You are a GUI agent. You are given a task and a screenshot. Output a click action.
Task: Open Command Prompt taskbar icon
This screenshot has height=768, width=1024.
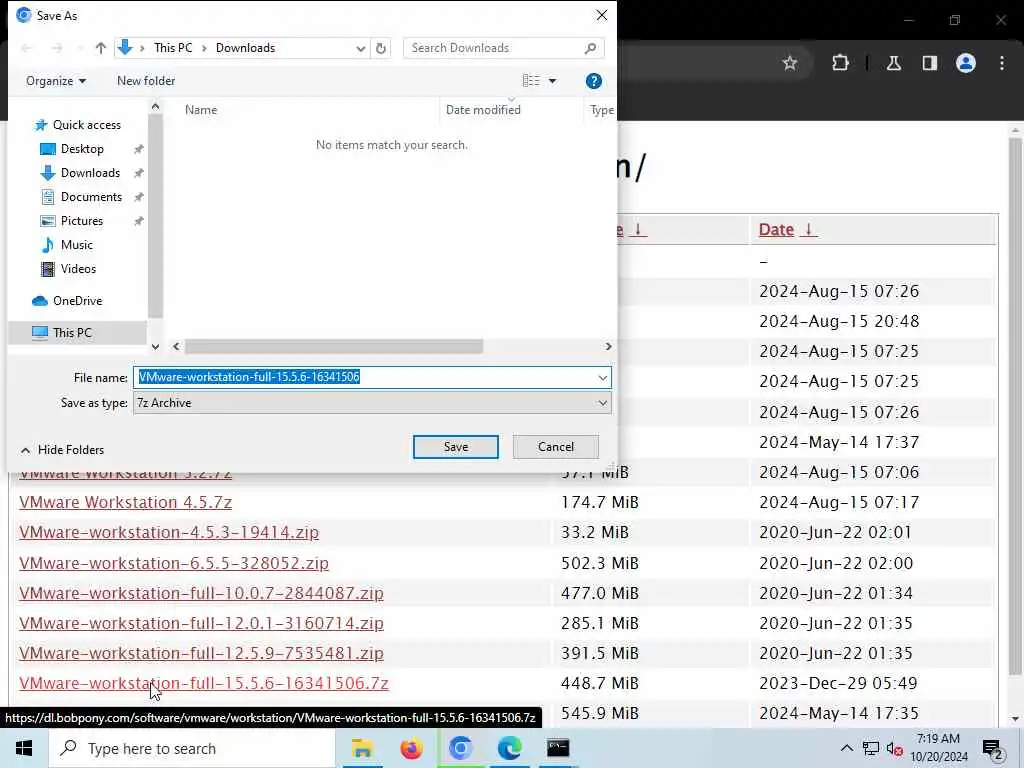coord(558,748)
